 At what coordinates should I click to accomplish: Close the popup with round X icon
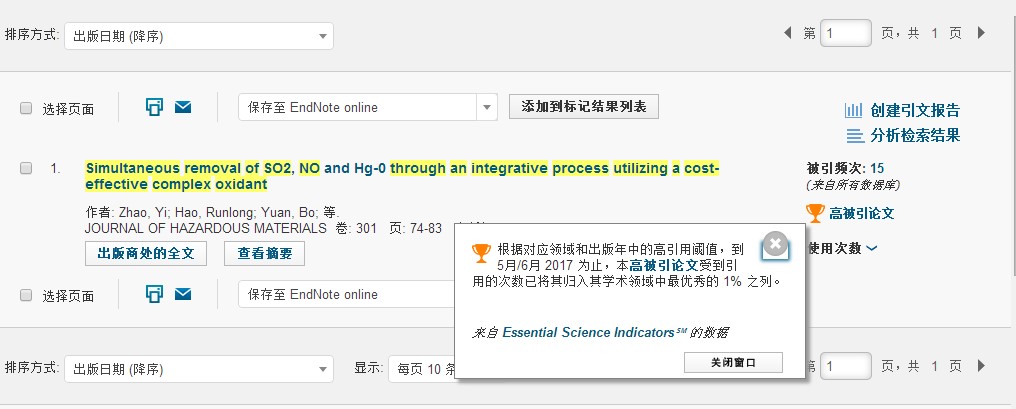(x=775, y=244)
